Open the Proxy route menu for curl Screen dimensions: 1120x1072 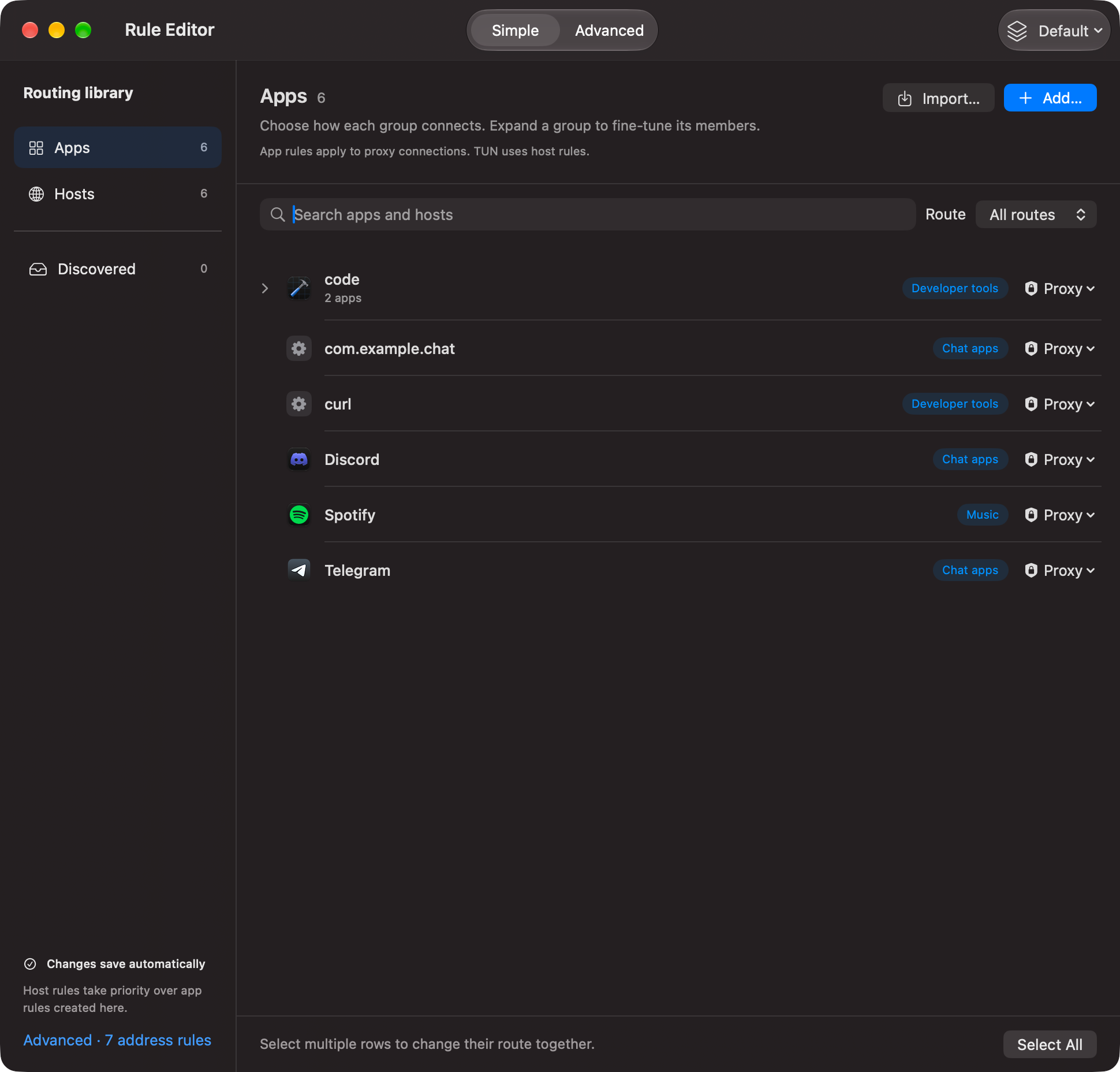[1060, 404]
